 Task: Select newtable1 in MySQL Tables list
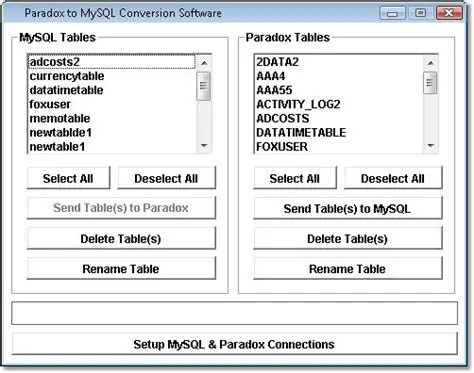click(x=112, y=147)
